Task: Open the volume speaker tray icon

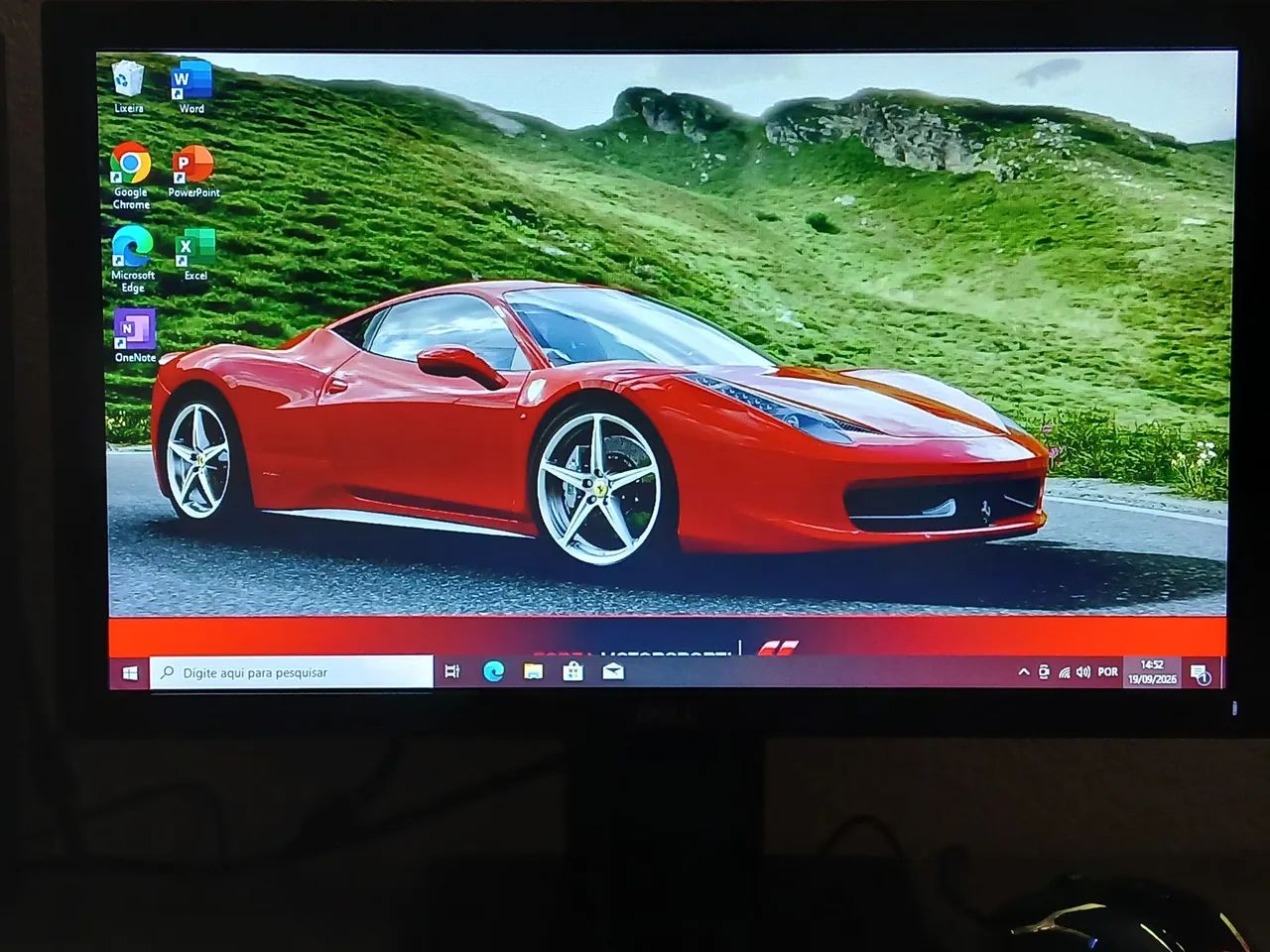Action: 1083,671
